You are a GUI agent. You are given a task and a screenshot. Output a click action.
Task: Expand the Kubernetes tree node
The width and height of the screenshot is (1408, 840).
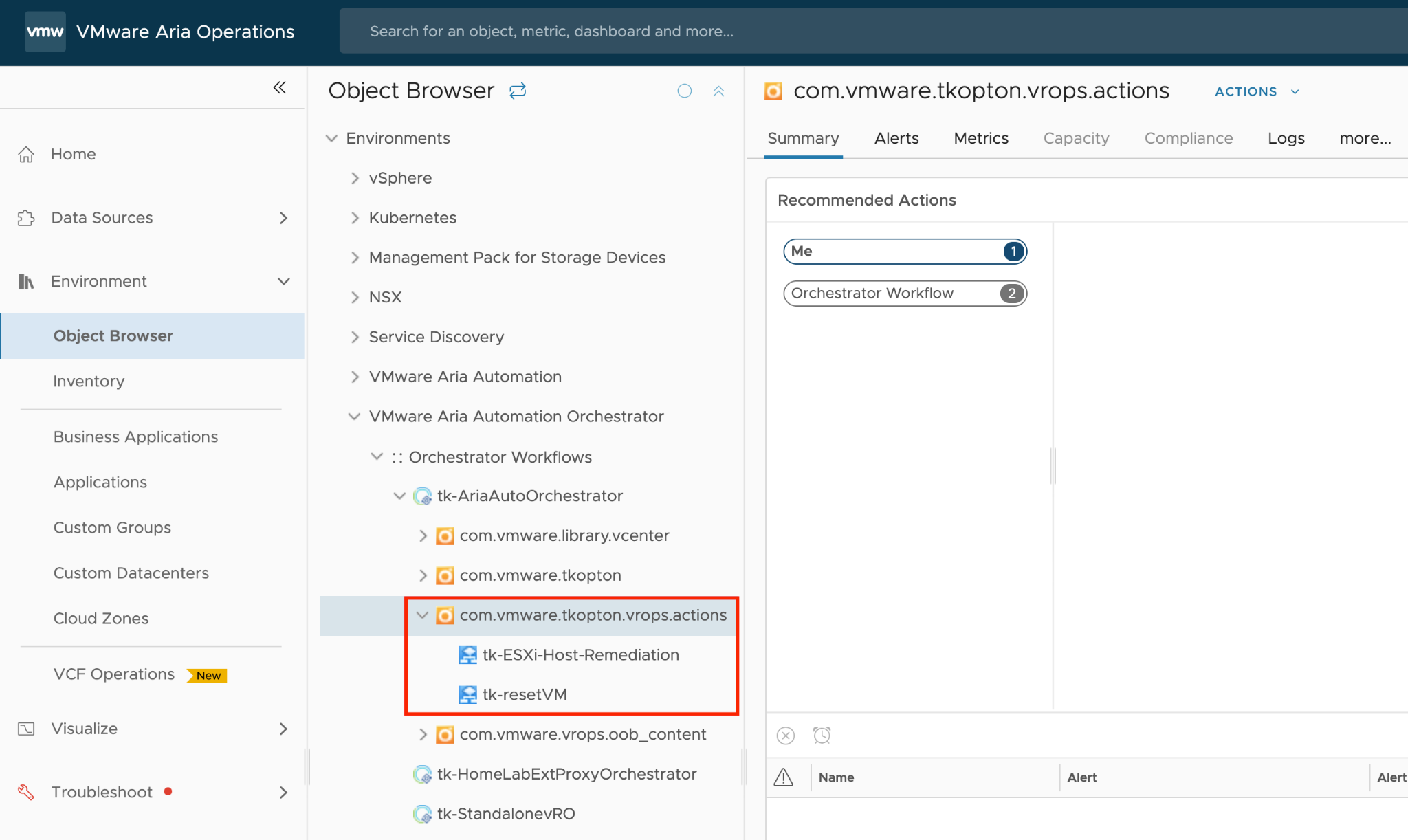click(x=355, y=218)
